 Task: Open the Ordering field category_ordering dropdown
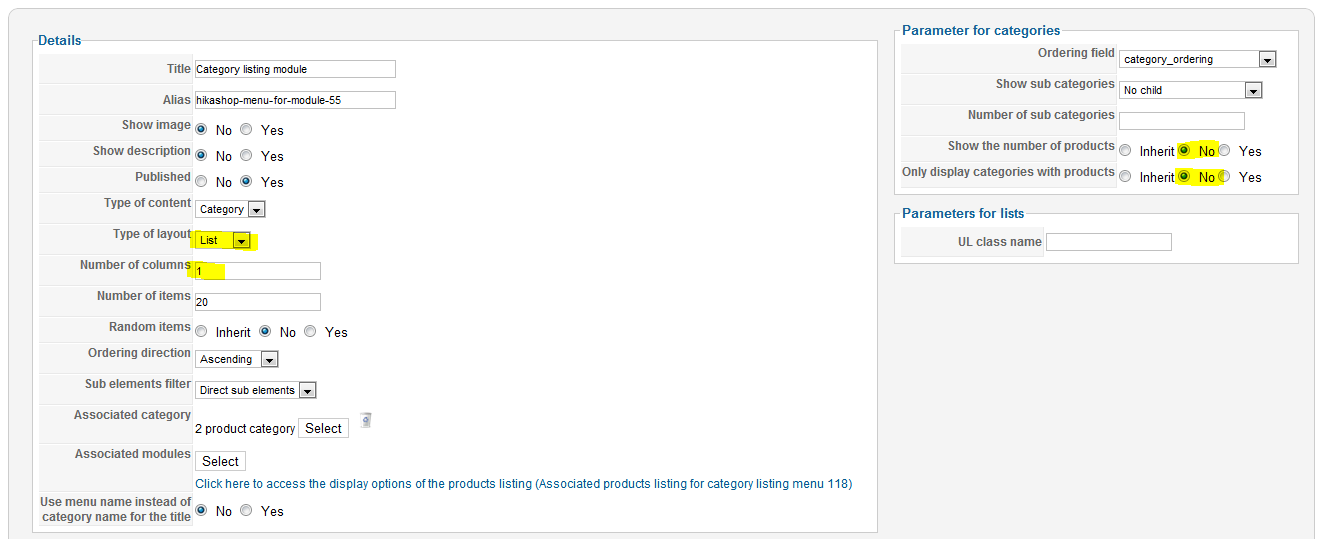point(1198,59)
